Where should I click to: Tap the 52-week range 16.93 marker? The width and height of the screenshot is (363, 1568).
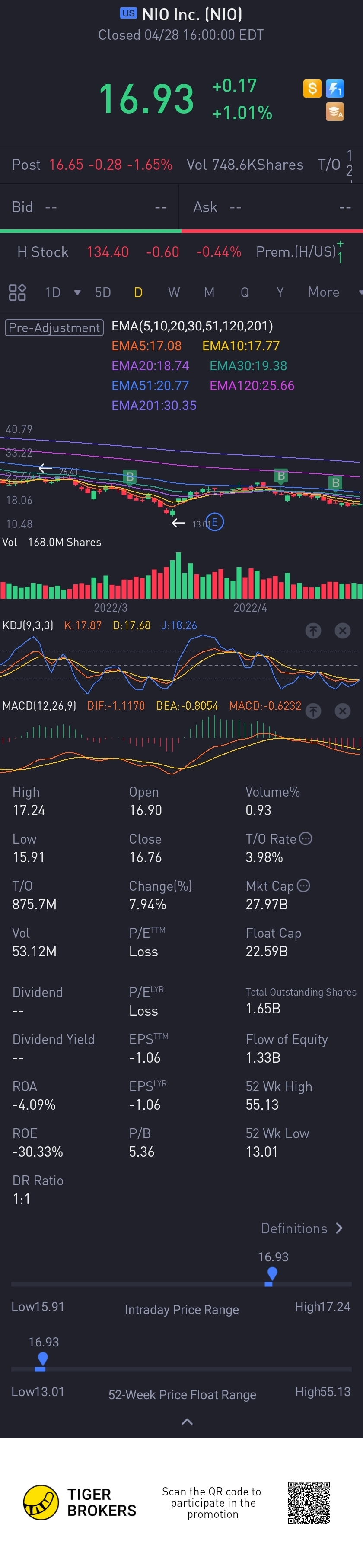(x=42, y=1359)
